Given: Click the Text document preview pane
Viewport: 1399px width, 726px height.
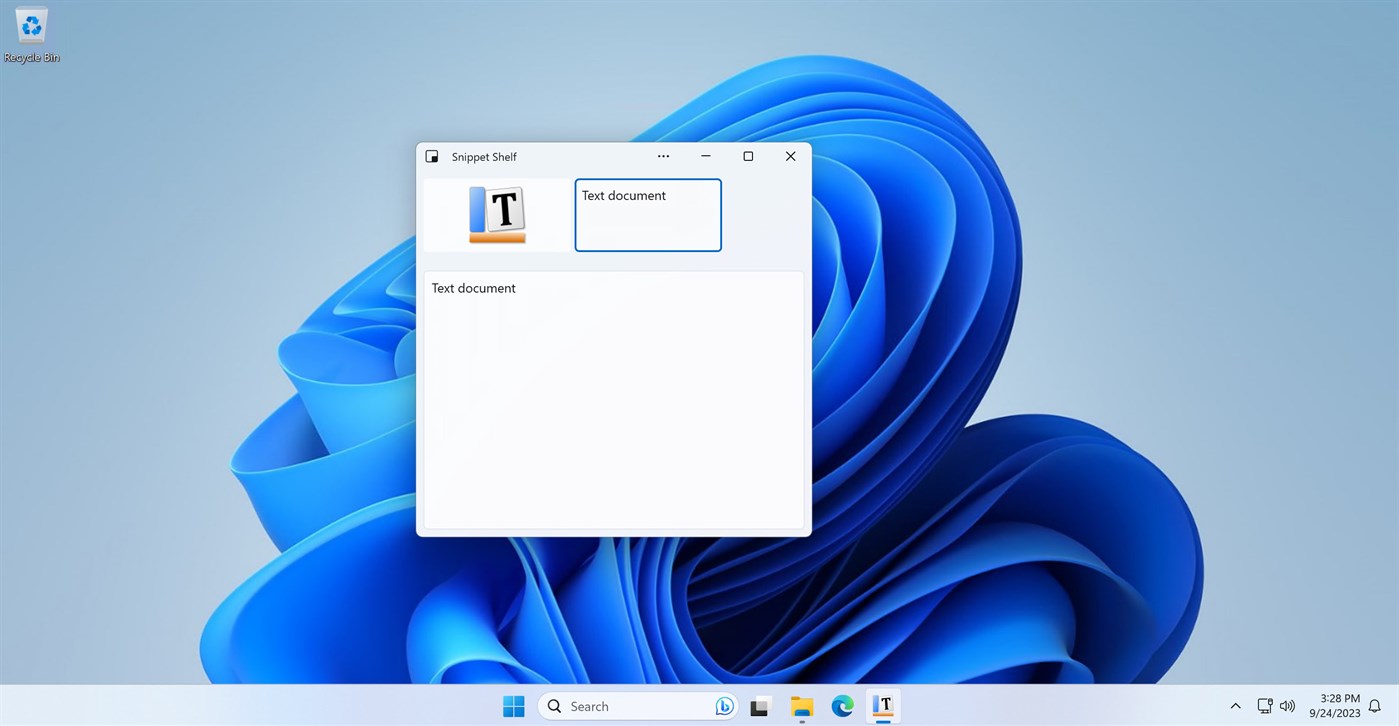Looking at the screenshot, I should coord(613,398).
